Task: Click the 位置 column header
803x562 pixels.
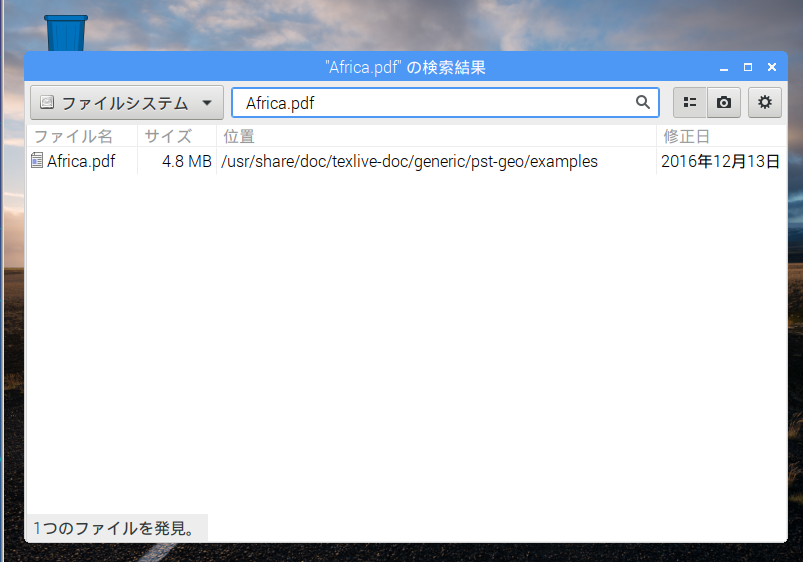Action: [239, 137]
